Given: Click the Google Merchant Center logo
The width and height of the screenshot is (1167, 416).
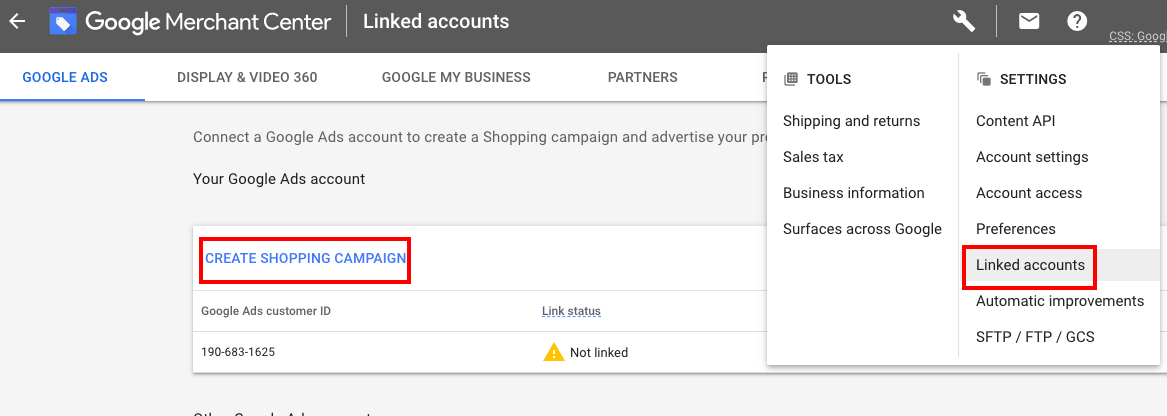Looking at the screenshot, I should point(64,21).
